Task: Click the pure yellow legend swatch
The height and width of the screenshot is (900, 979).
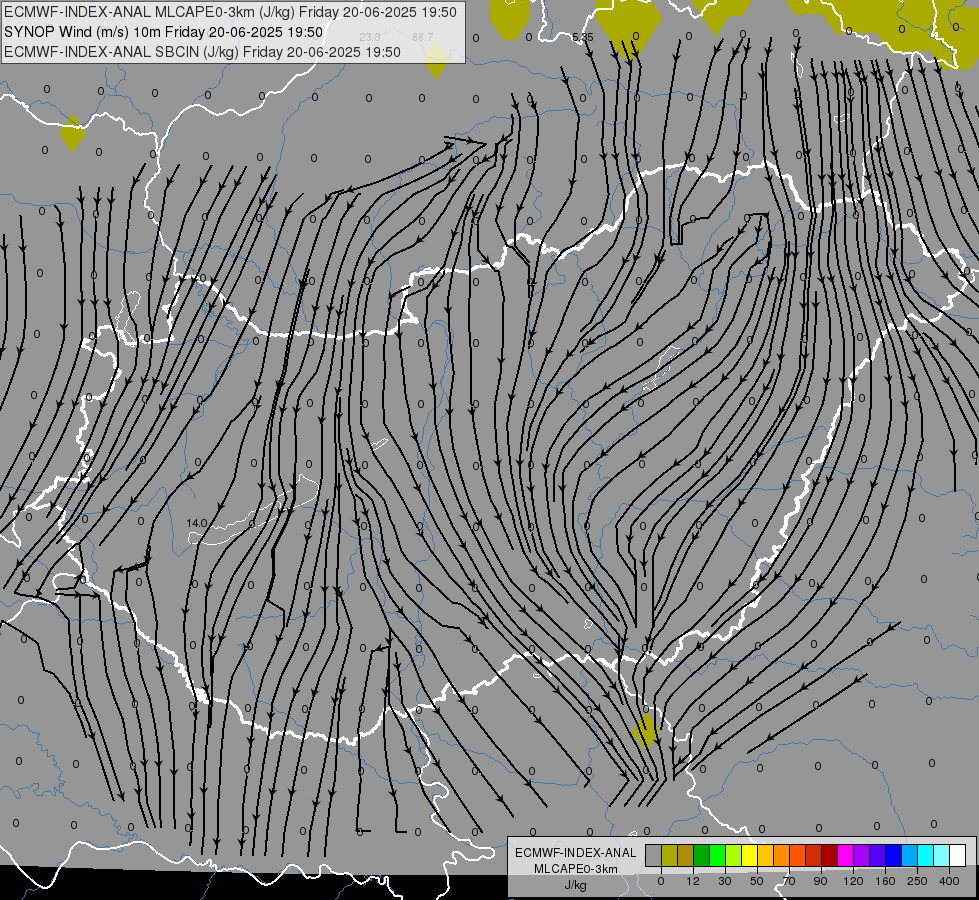Action: [x=750, y=855]
